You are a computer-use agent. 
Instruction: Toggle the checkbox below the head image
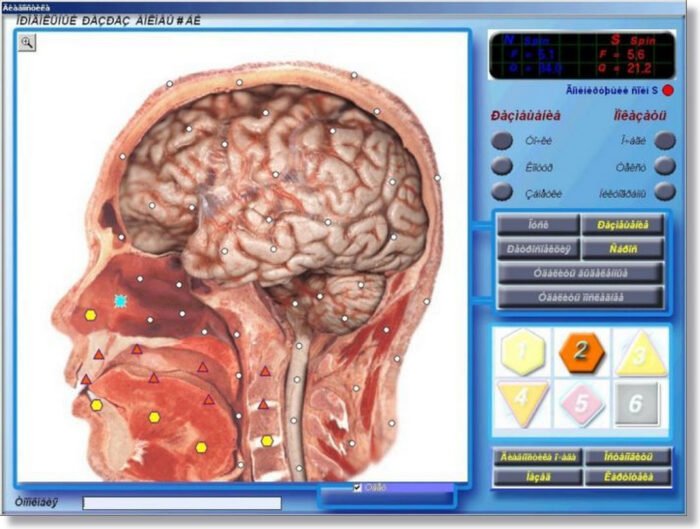[357, 487]
